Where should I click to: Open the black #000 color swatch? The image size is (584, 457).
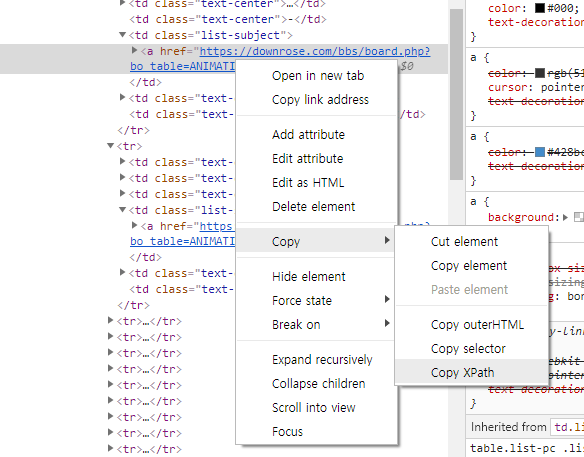coord(540,8)
